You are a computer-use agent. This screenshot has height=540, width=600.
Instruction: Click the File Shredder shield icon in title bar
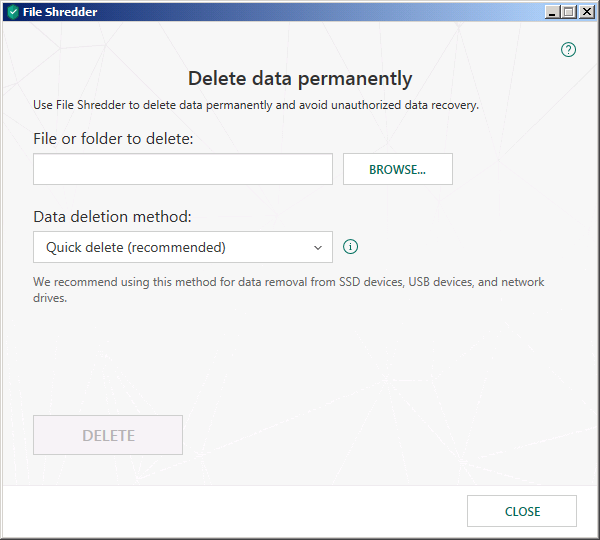coord(13,12)
